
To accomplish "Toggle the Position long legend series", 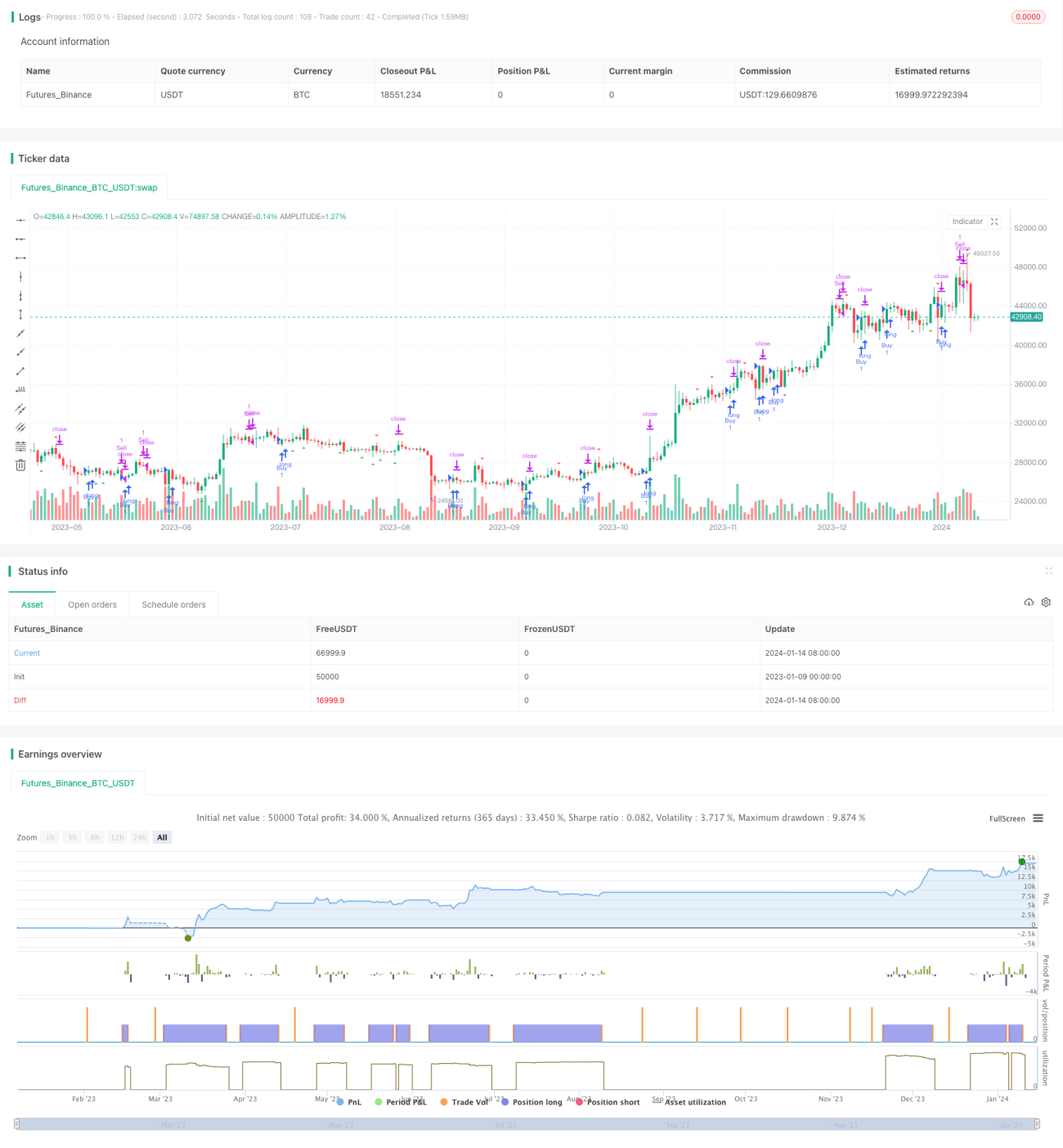I will click(x=531, y=1102).
